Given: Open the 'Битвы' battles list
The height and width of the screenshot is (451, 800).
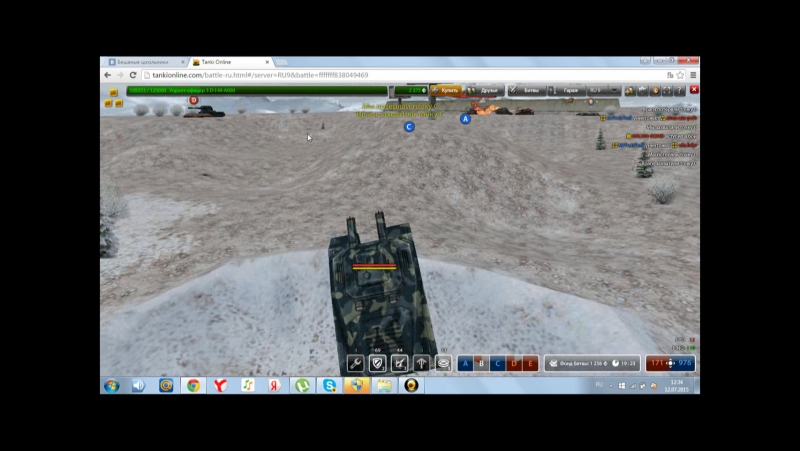Looking at the screenshot, I should point(527,90).
